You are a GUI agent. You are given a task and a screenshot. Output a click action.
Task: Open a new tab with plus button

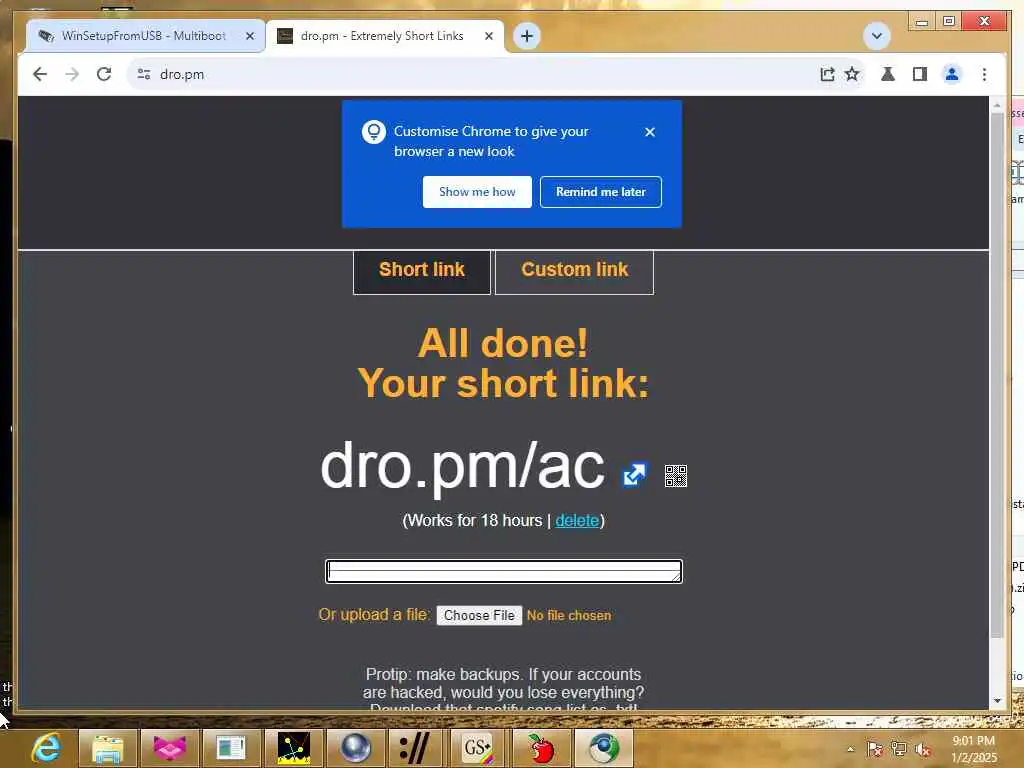[527, 36]
